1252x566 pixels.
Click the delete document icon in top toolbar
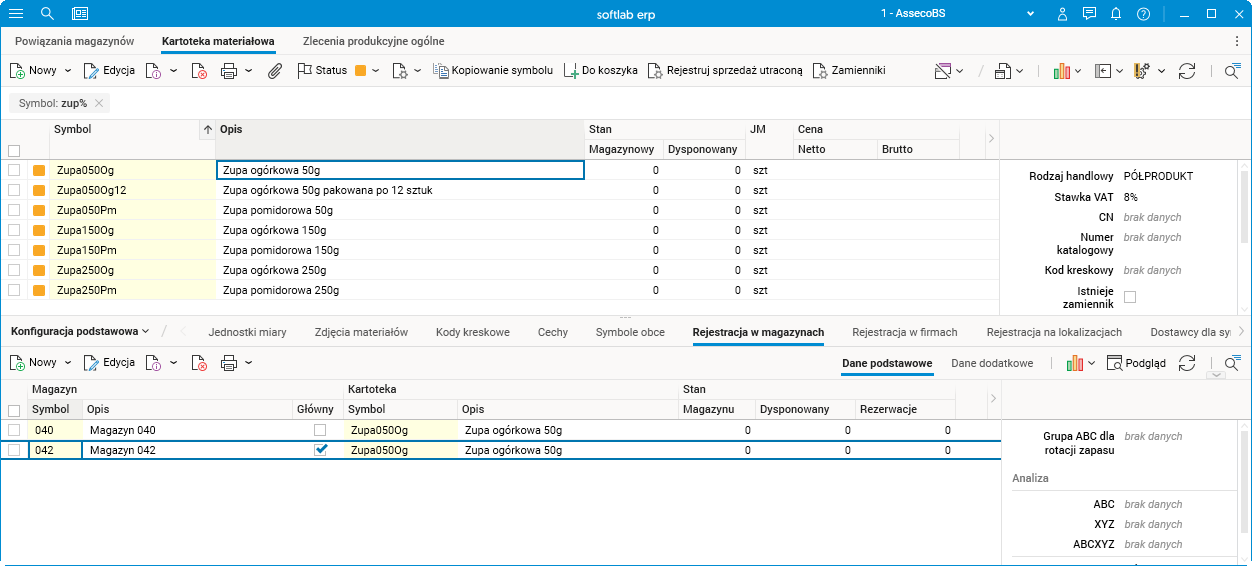(x=200, y=71)
